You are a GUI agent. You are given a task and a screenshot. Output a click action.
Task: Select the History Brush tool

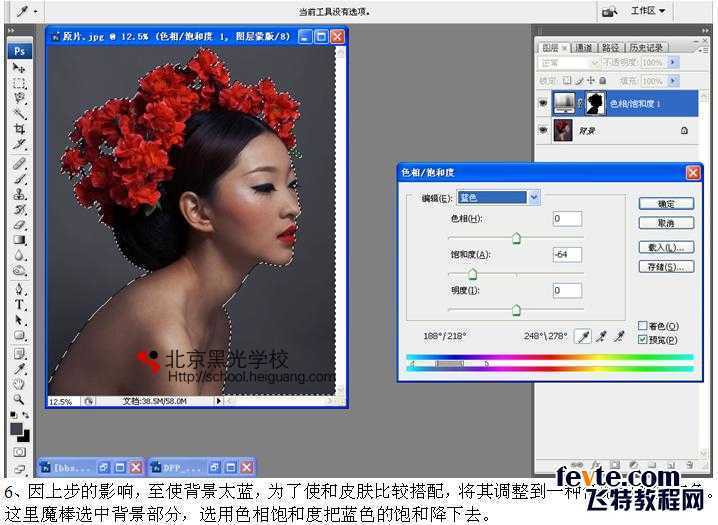click(x=19, y=210)
